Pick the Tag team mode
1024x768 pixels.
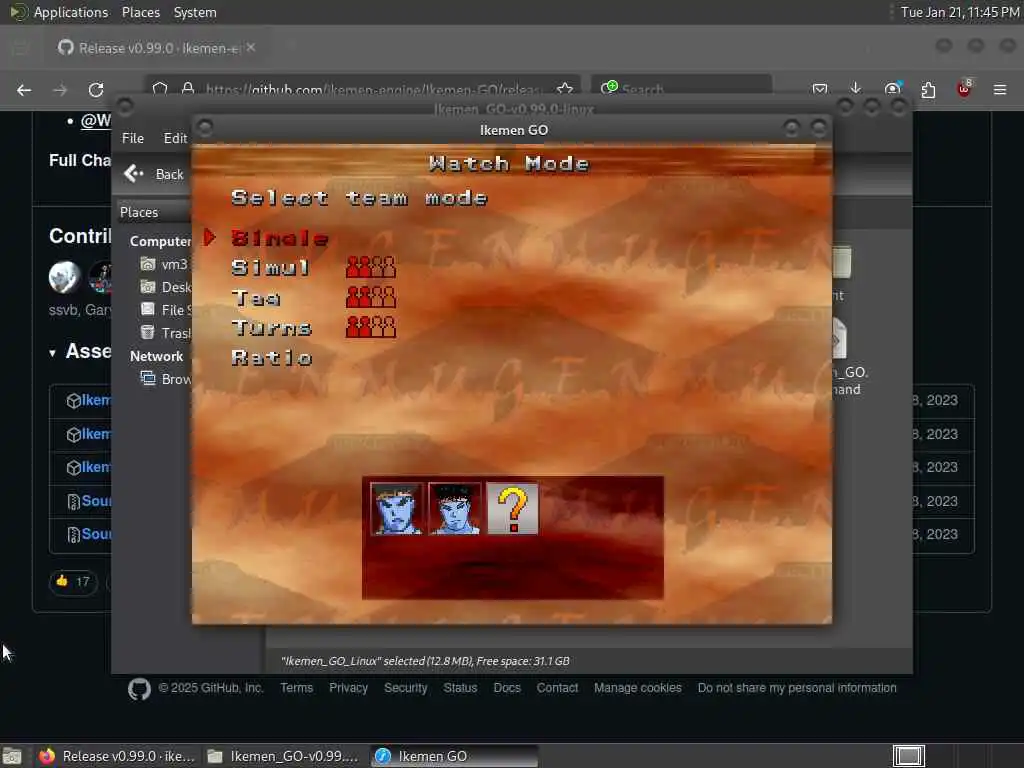(x=256, y=298)
